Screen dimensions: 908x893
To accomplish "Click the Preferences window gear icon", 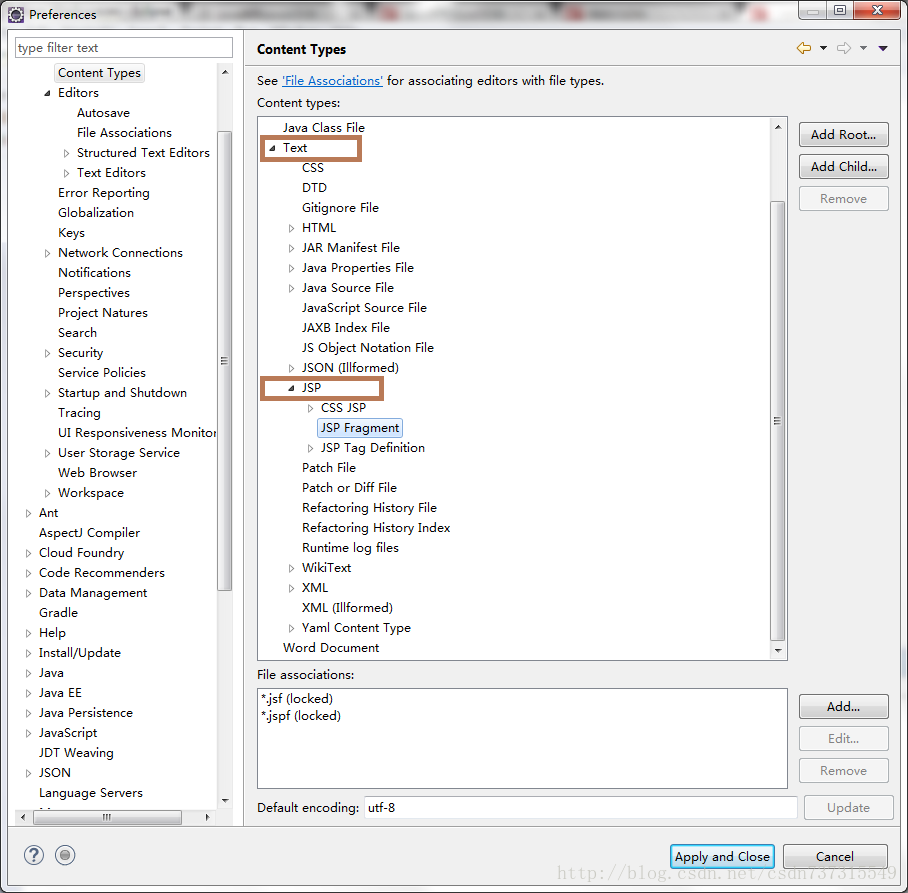I will [x=16, y=14].
